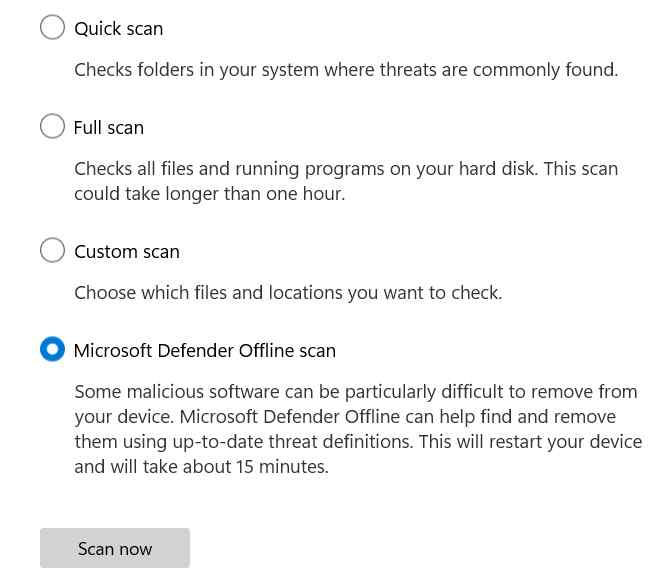
Task: Start scanning with the Scan now button
Action: point(115,548)
